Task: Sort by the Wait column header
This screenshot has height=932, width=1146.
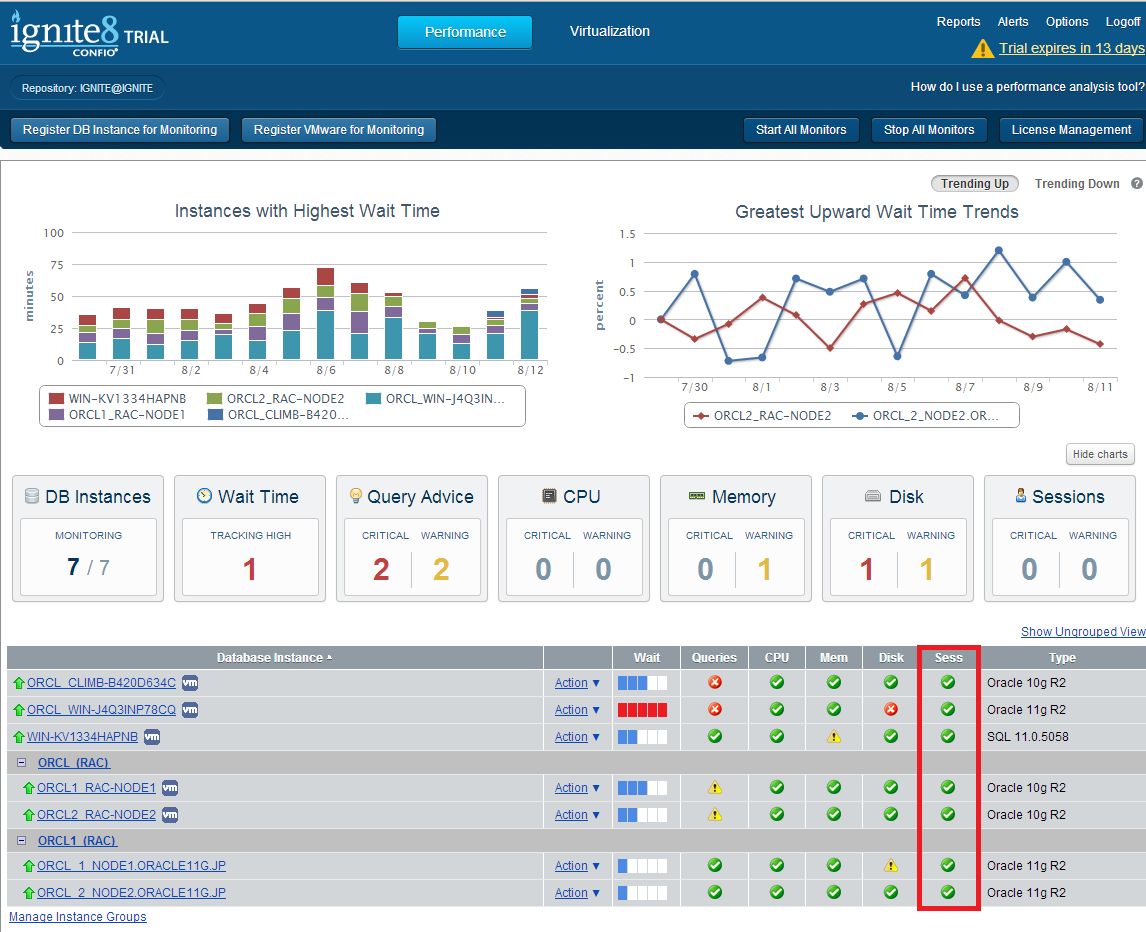Action: tap(646, 658)
